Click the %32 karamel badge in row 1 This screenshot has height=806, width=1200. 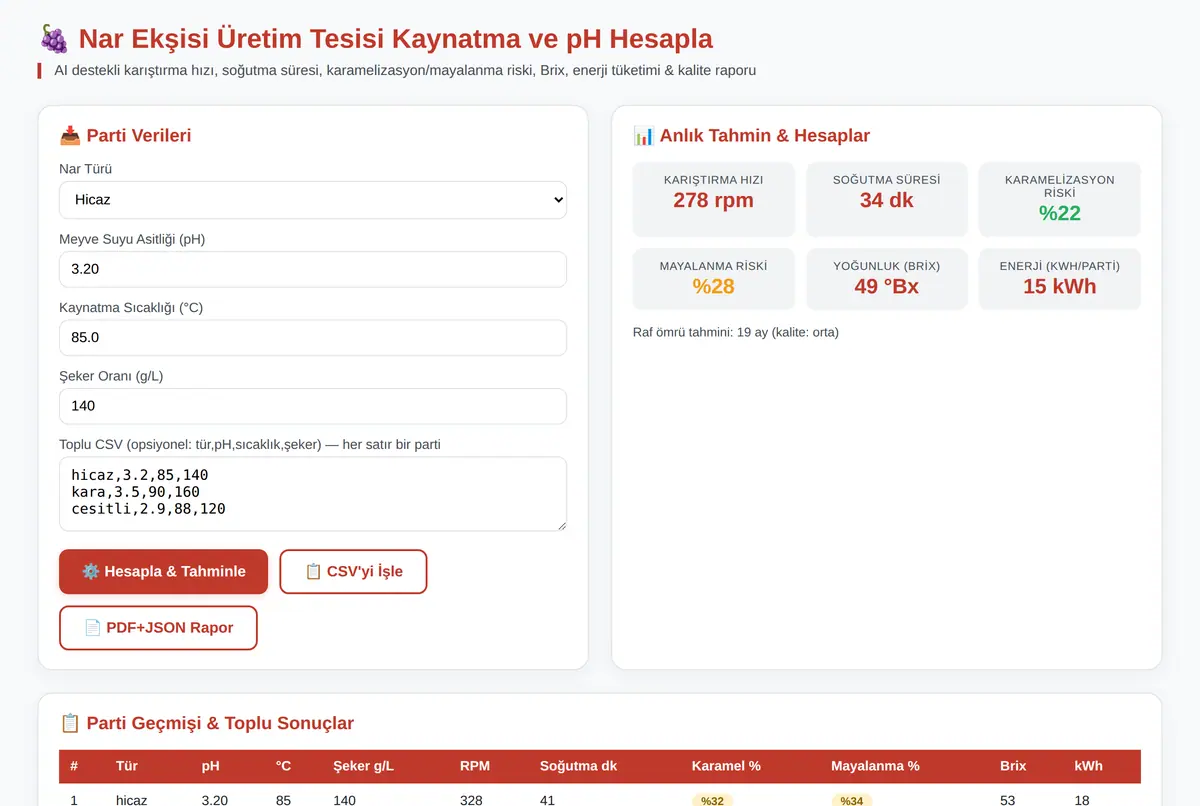pyautogui.click(x=712, y=801)
